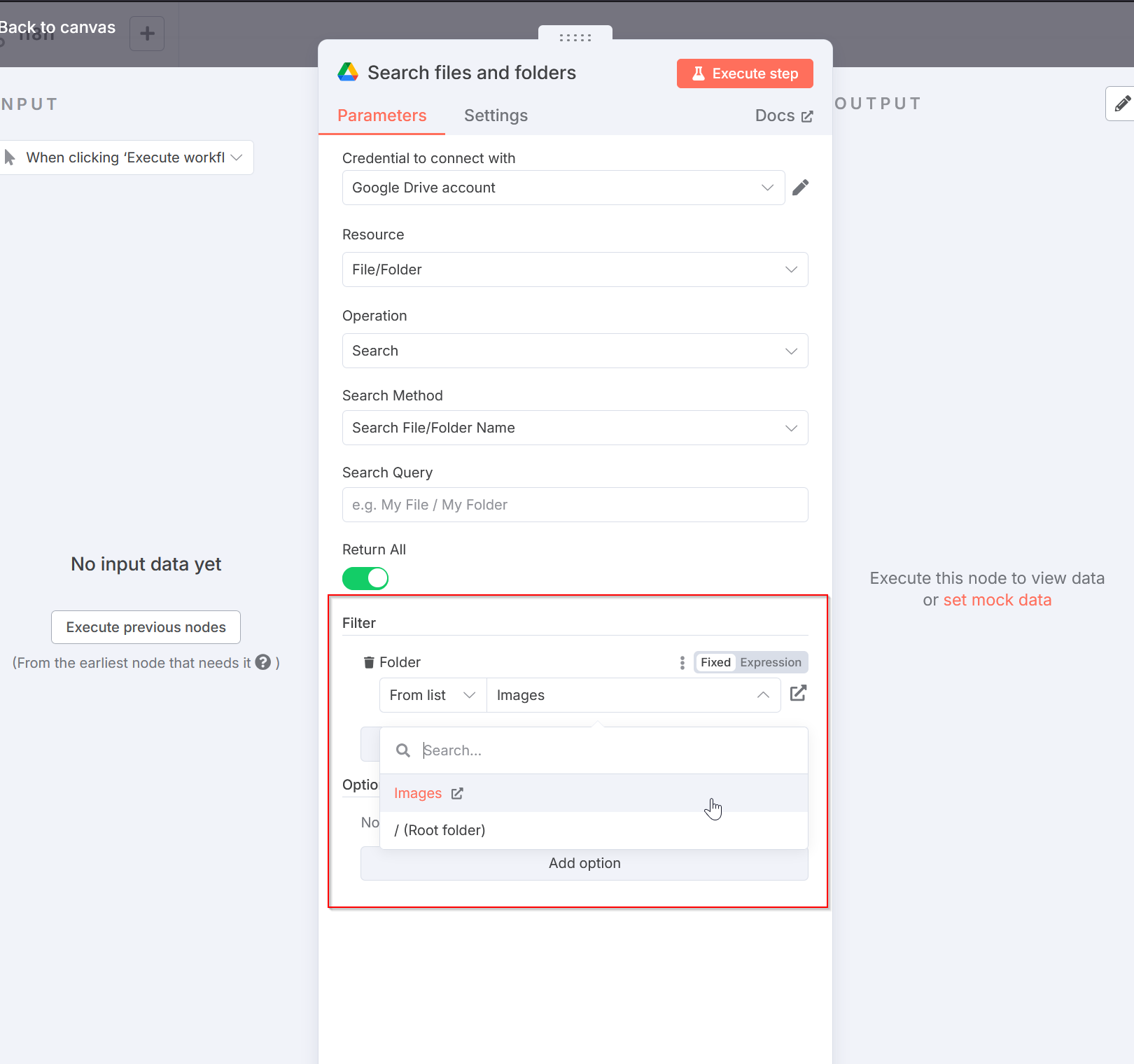
Task: Disable the Return All toggle
Action: [365, 578]
